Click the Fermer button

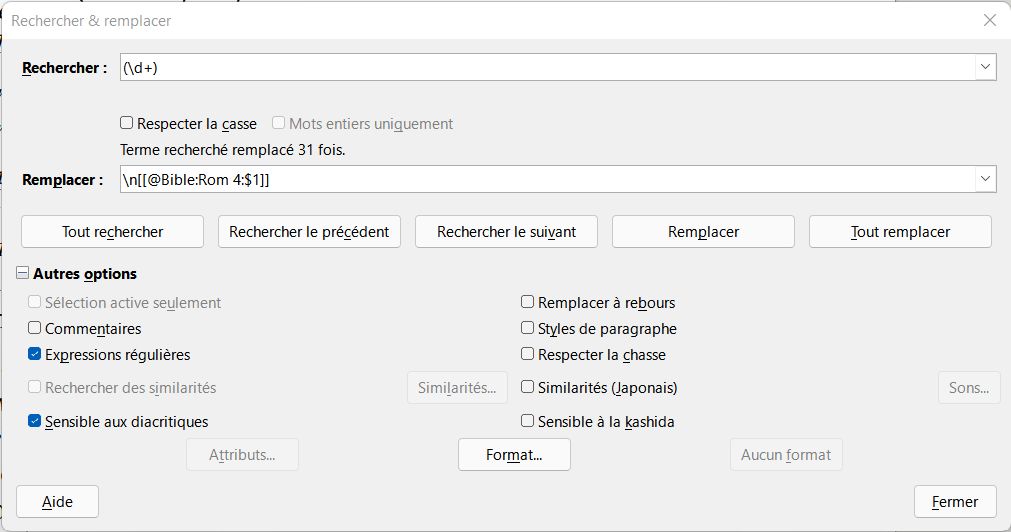coord(954,501)
